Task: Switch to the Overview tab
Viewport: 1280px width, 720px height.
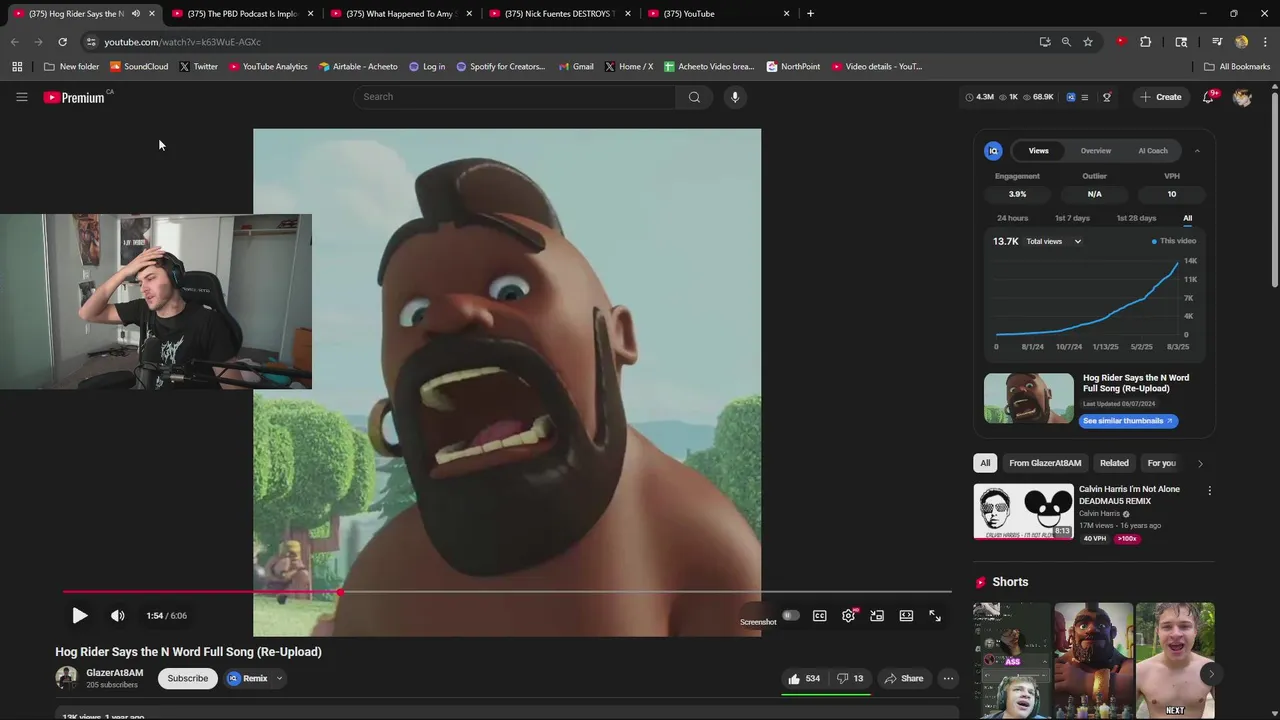Action: pyautogui.click(x=1095, y=151)
